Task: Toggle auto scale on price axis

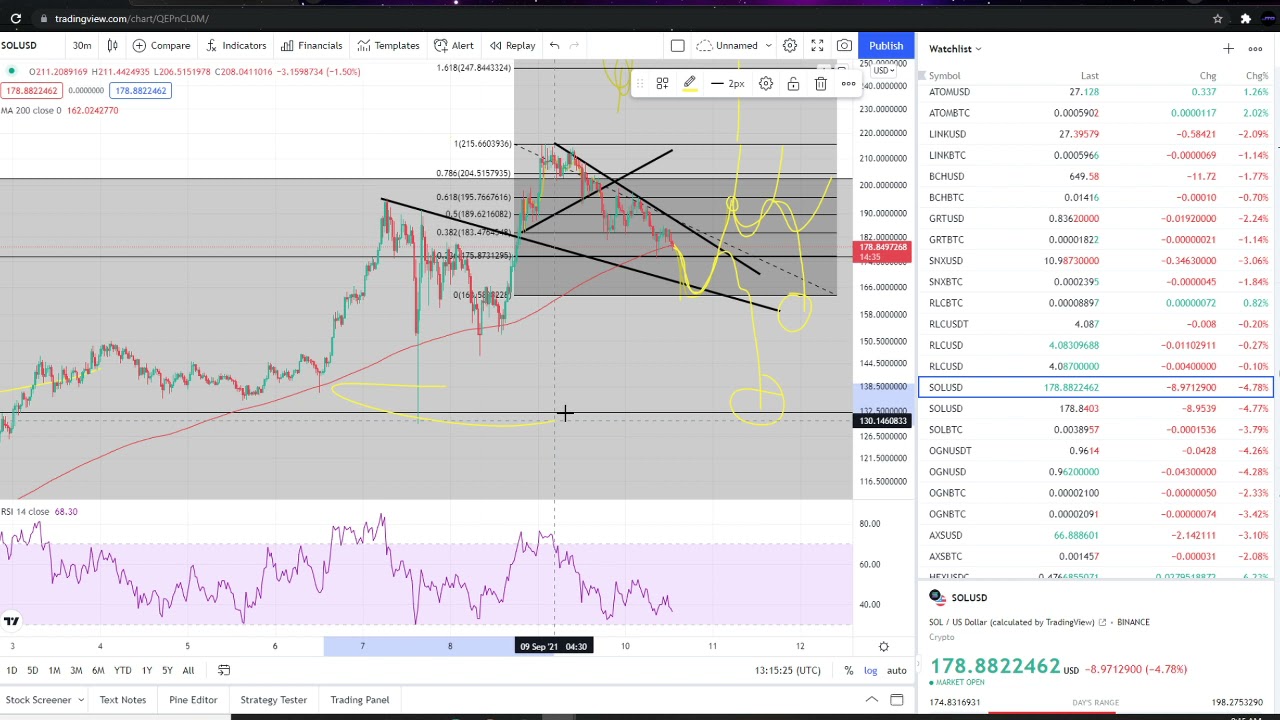Action: point(897,671)
